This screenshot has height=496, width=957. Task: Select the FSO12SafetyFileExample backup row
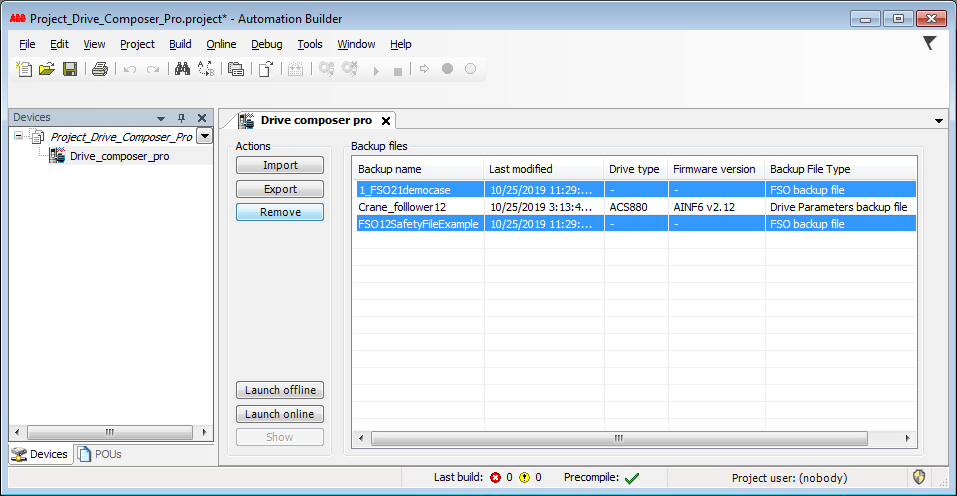point(636,224)
